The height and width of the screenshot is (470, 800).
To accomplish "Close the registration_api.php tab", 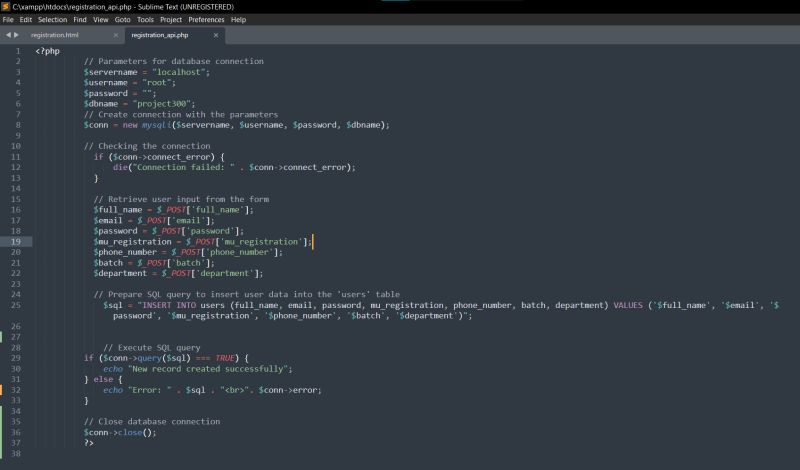I will [x=216, y=35].
